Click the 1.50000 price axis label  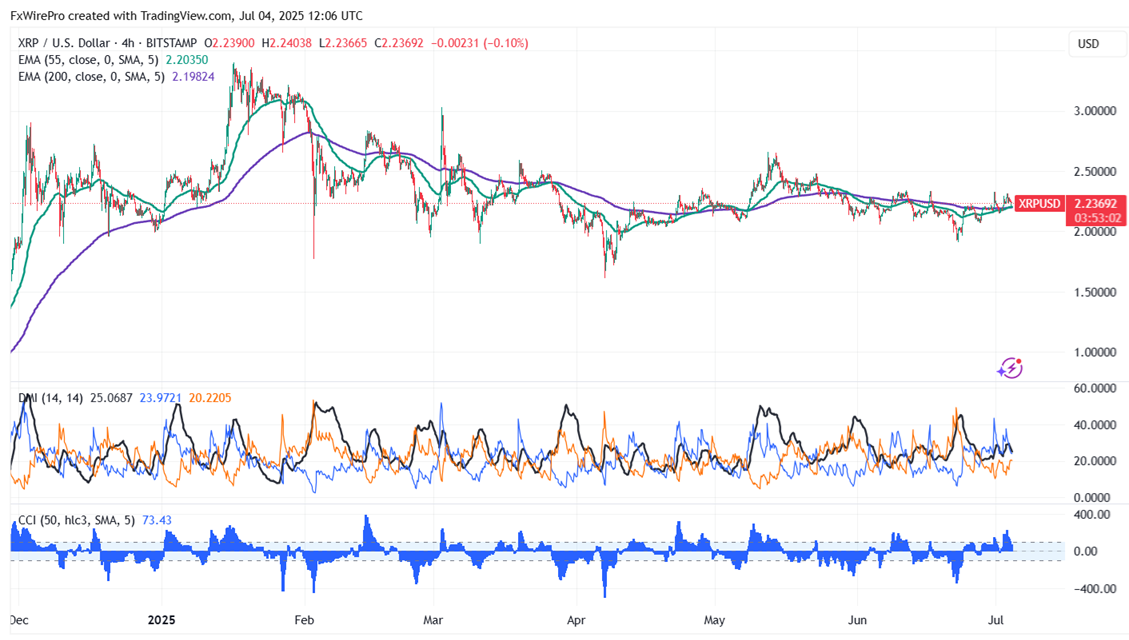[x=1094, y=292]
